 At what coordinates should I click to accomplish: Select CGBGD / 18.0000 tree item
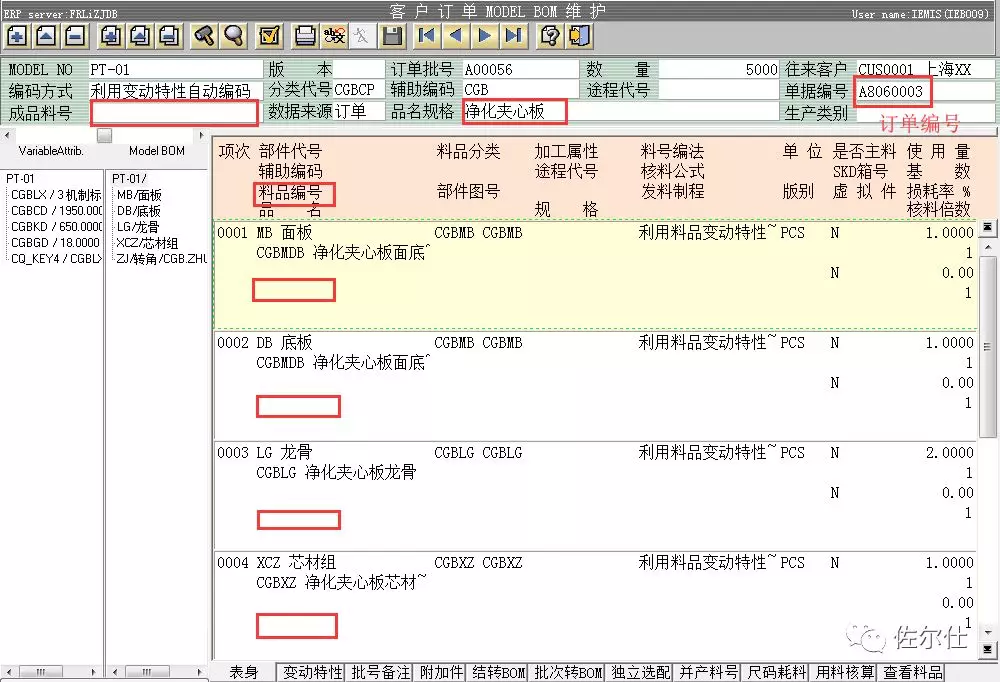55,242
